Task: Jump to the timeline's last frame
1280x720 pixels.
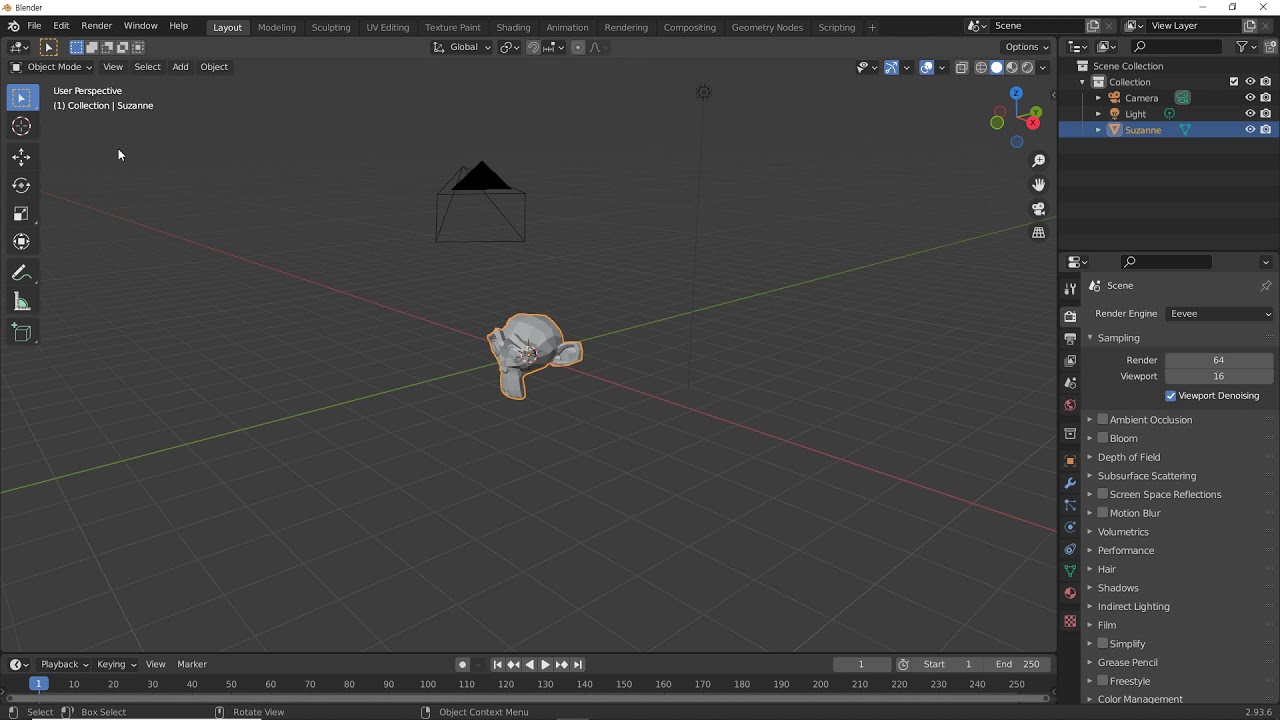Action: pyautogui.click(x=577, y=664)
